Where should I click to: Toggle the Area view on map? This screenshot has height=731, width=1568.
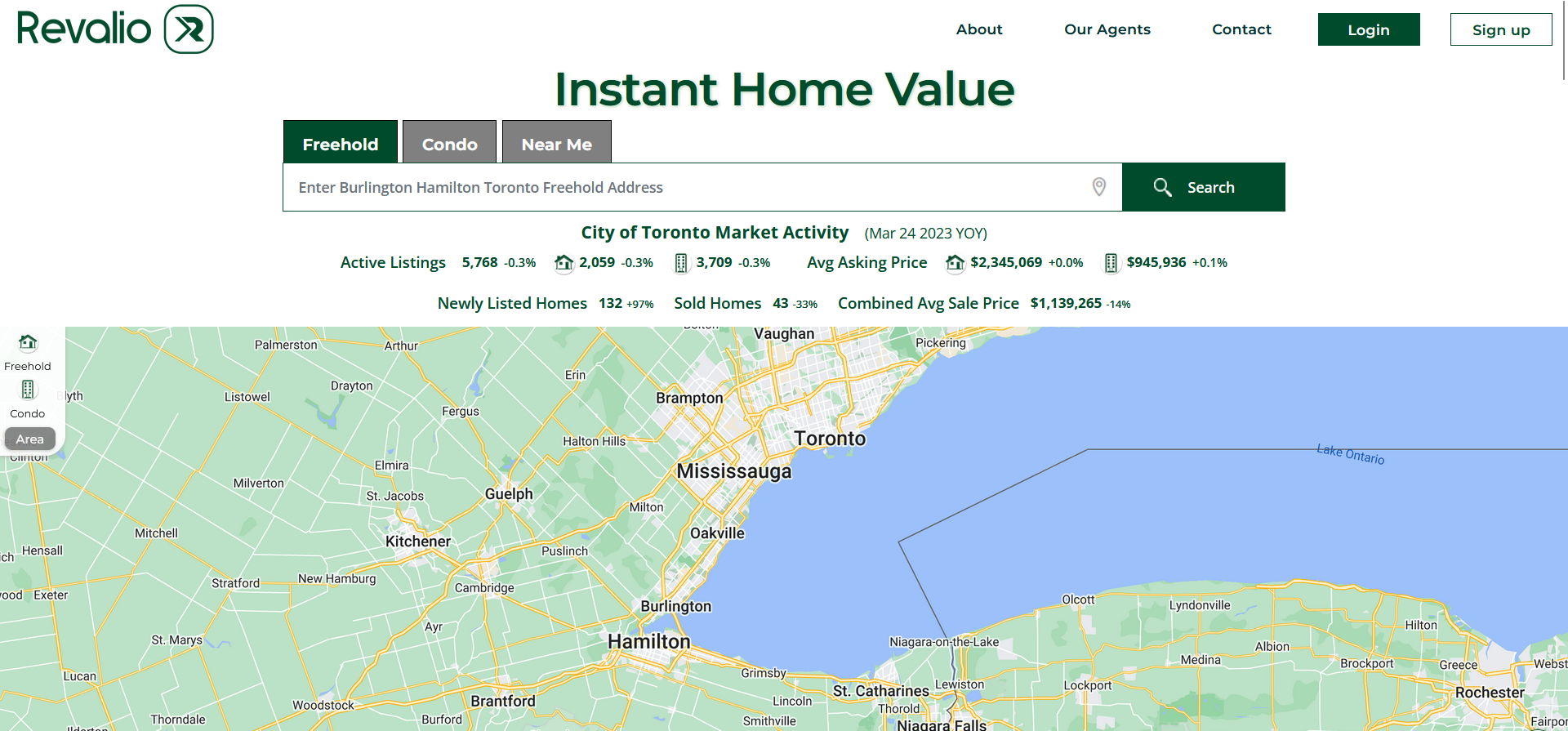click(30, 439)
